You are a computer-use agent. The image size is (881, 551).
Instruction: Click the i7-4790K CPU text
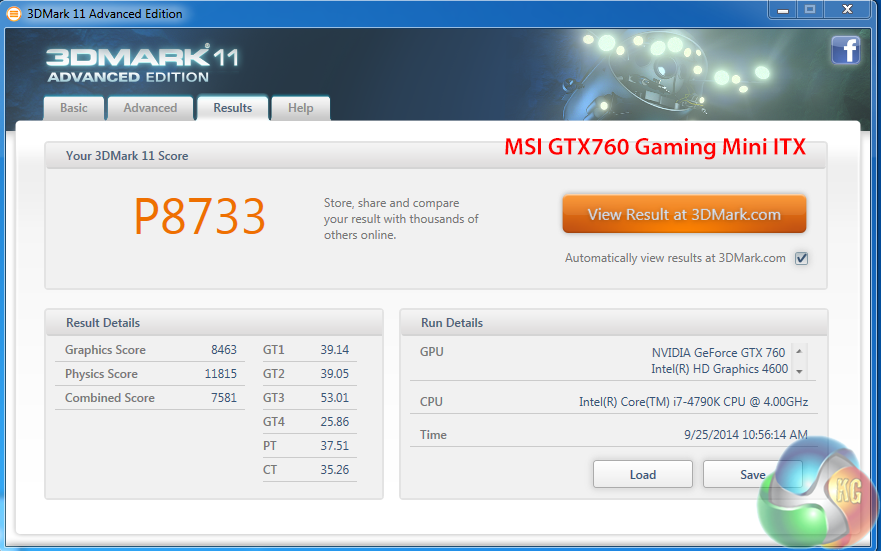point(693,402)
